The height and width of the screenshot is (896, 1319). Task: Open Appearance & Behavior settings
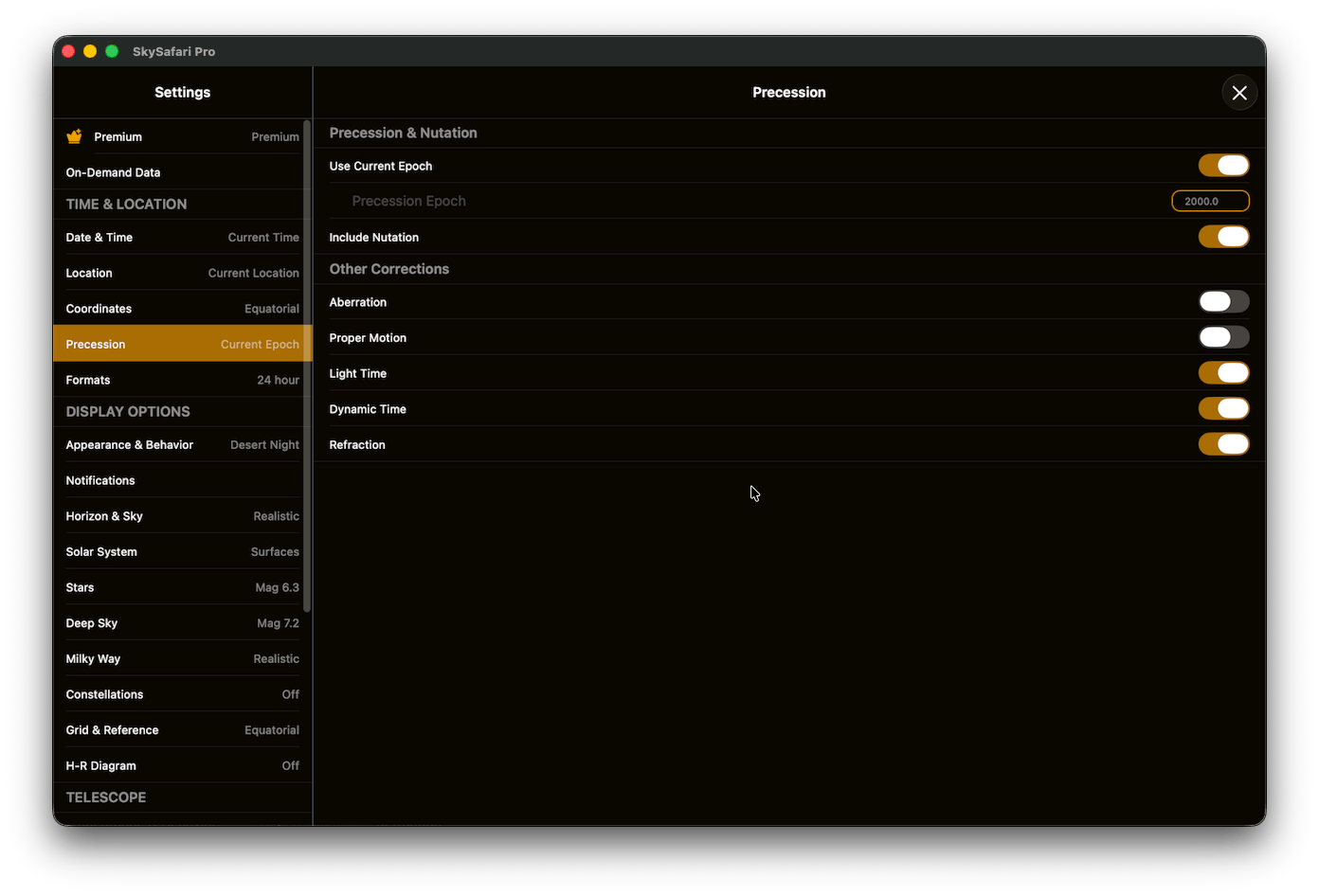(182, 445)
